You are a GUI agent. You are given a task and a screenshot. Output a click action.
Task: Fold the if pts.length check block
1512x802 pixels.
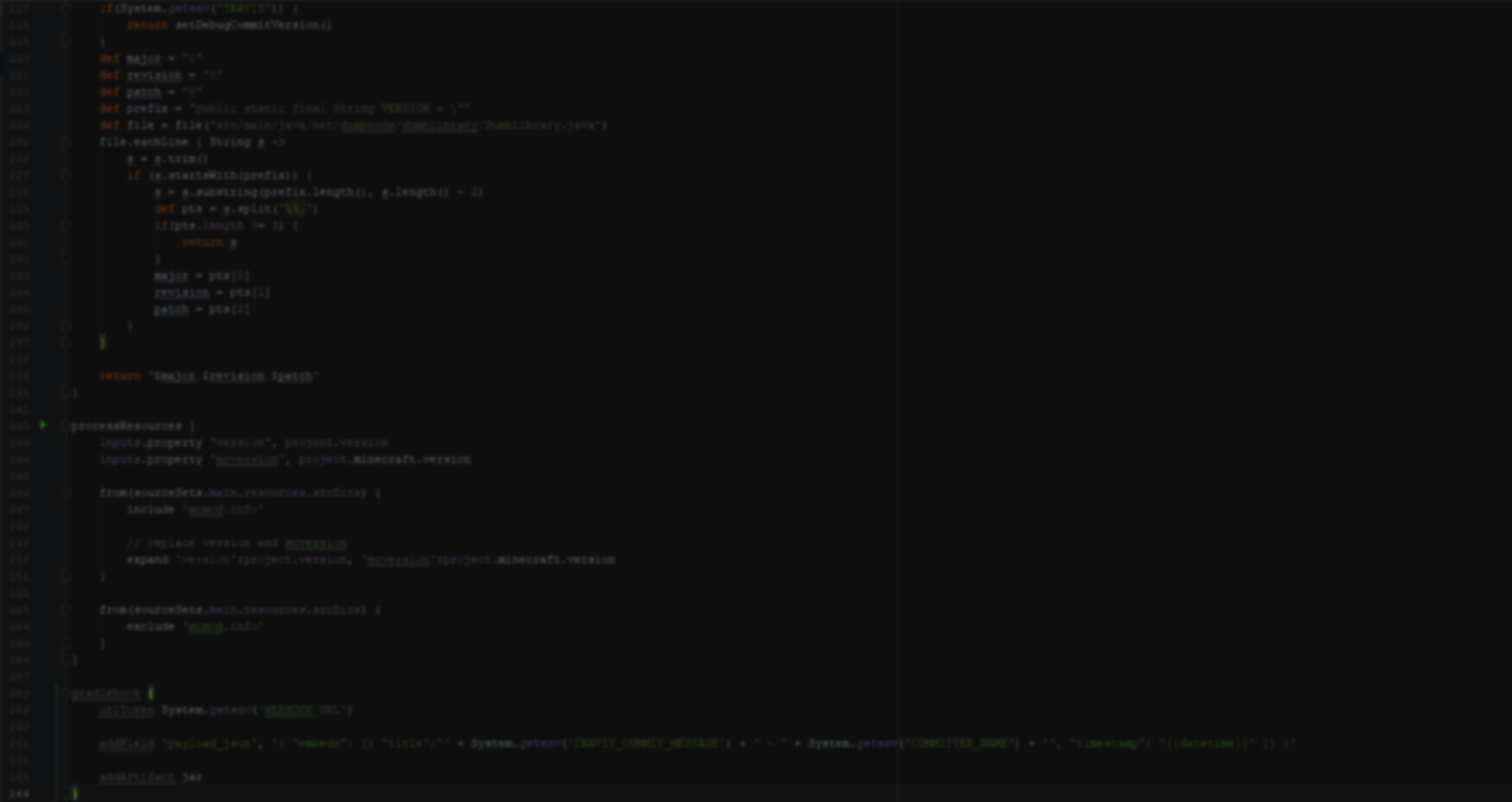pos(66,226)
